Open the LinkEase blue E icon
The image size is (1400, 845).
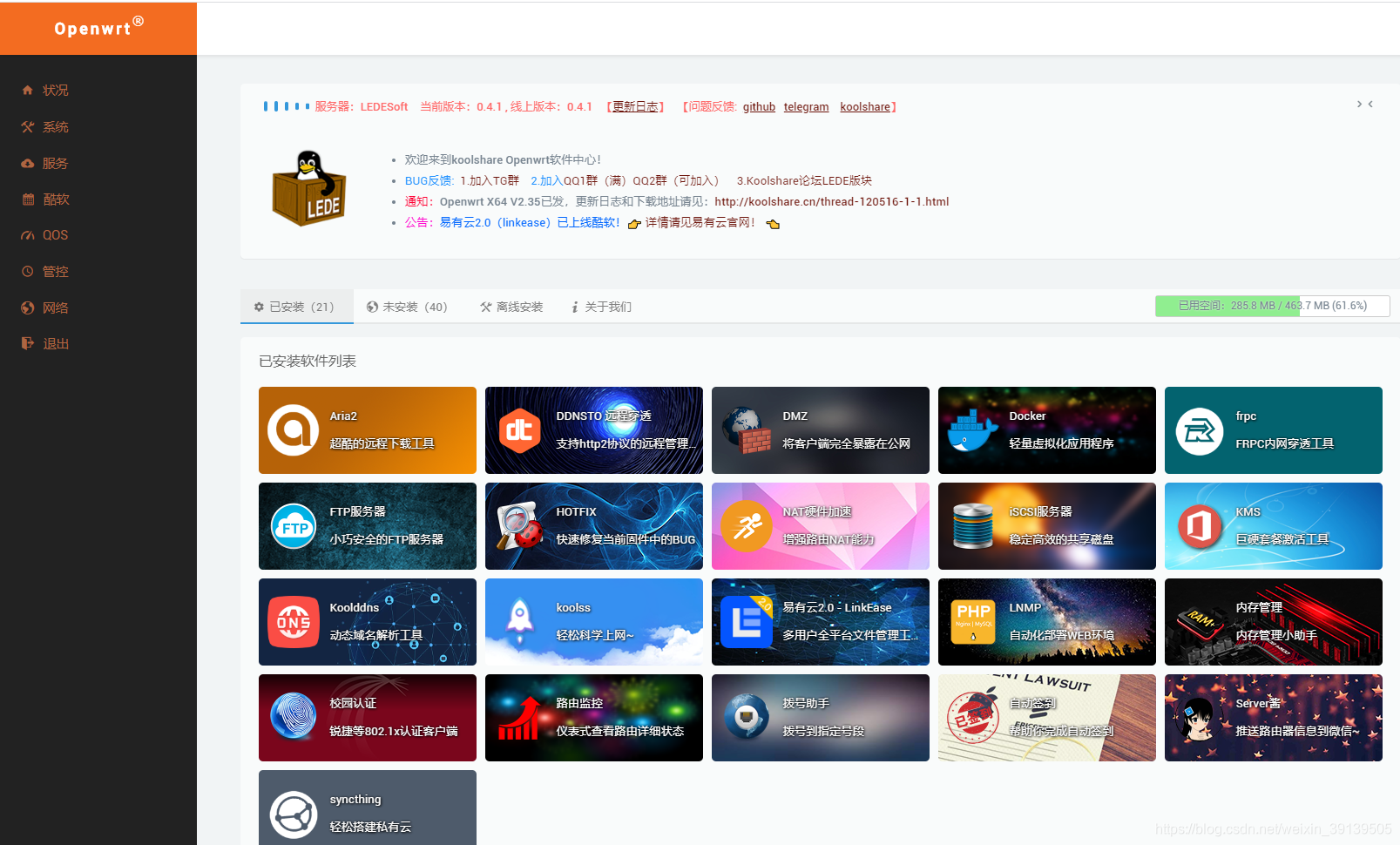pos(747,622)
